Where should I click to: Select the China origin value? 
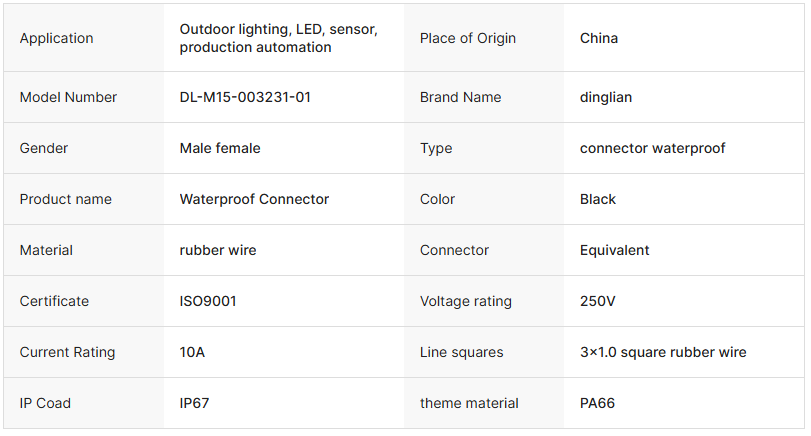click(x=599, y=38)
